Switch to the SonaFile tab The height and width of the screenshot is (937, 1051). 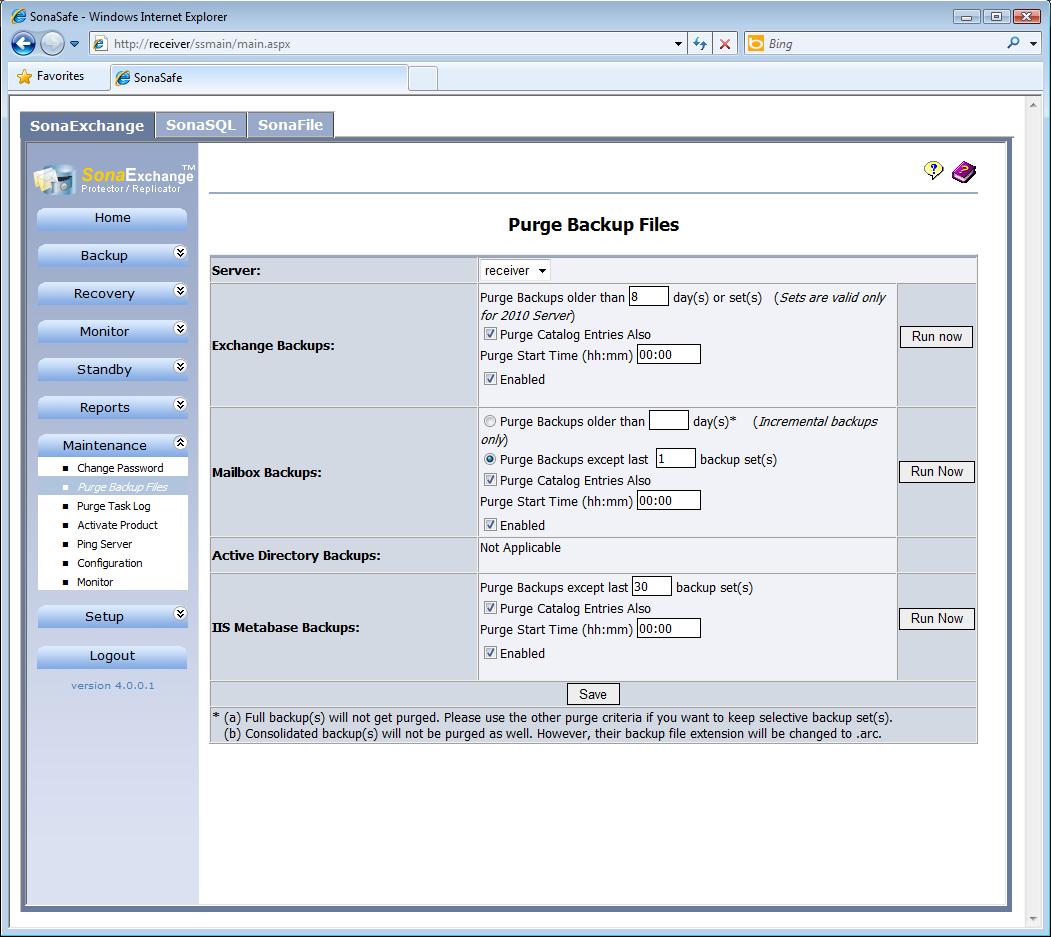[290, 125]
